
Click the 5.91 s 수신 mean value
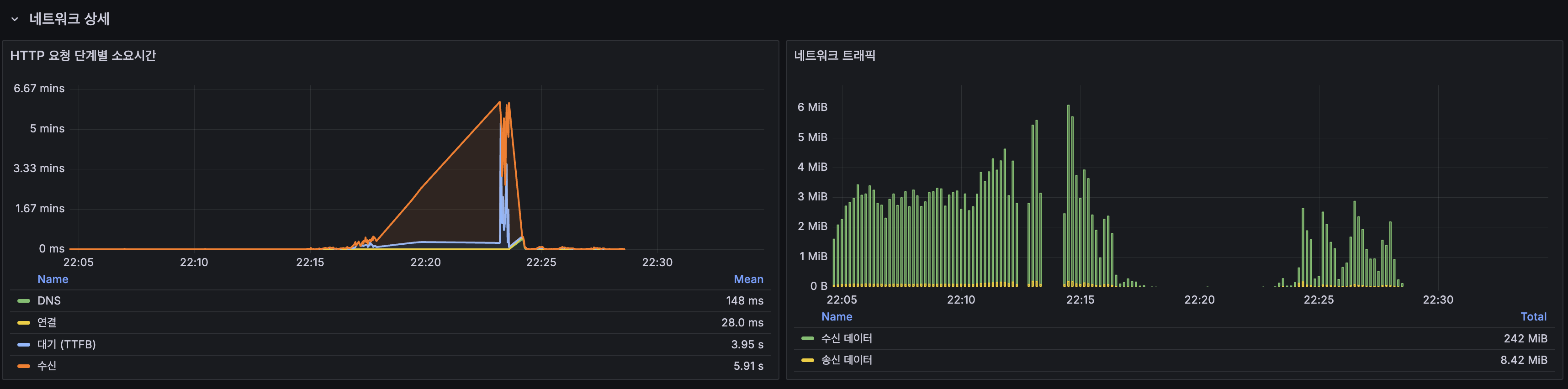point(748,366)
